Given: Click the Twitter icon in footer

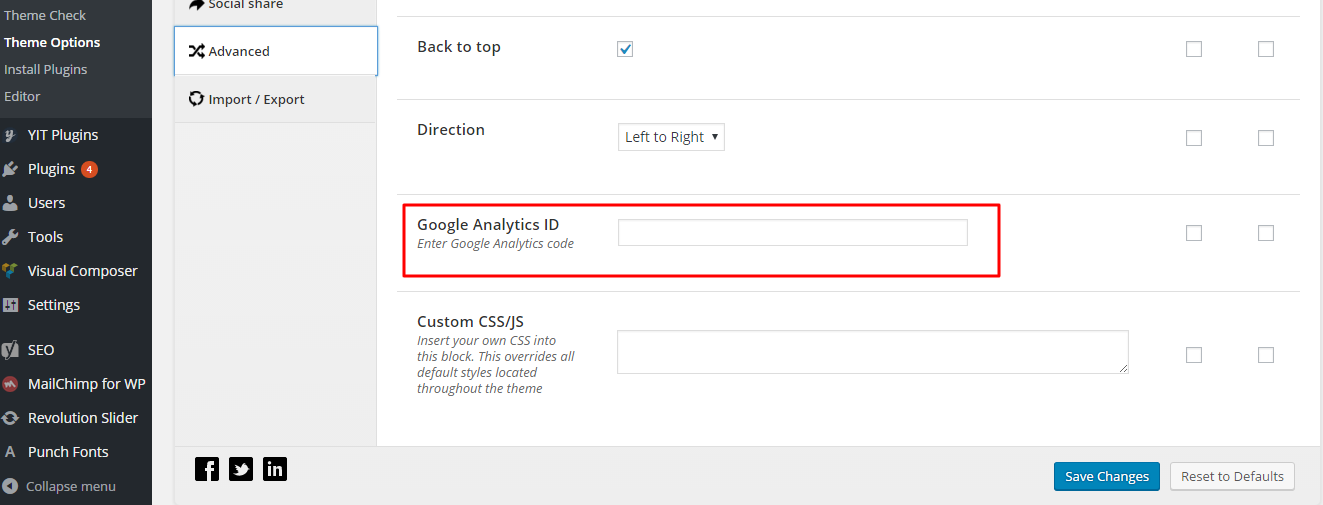Looking at the screenshot, I should point(241,469).
